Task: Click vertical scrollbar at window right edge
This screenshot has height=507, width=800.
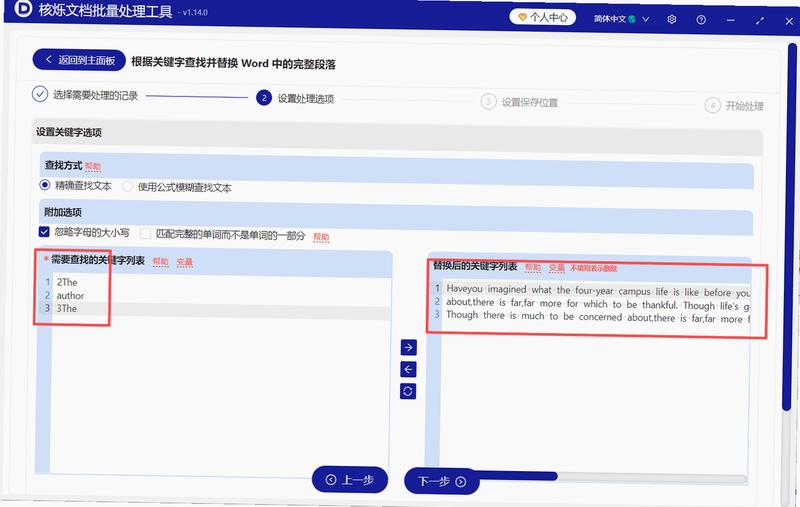Action: tap(791, 227)
